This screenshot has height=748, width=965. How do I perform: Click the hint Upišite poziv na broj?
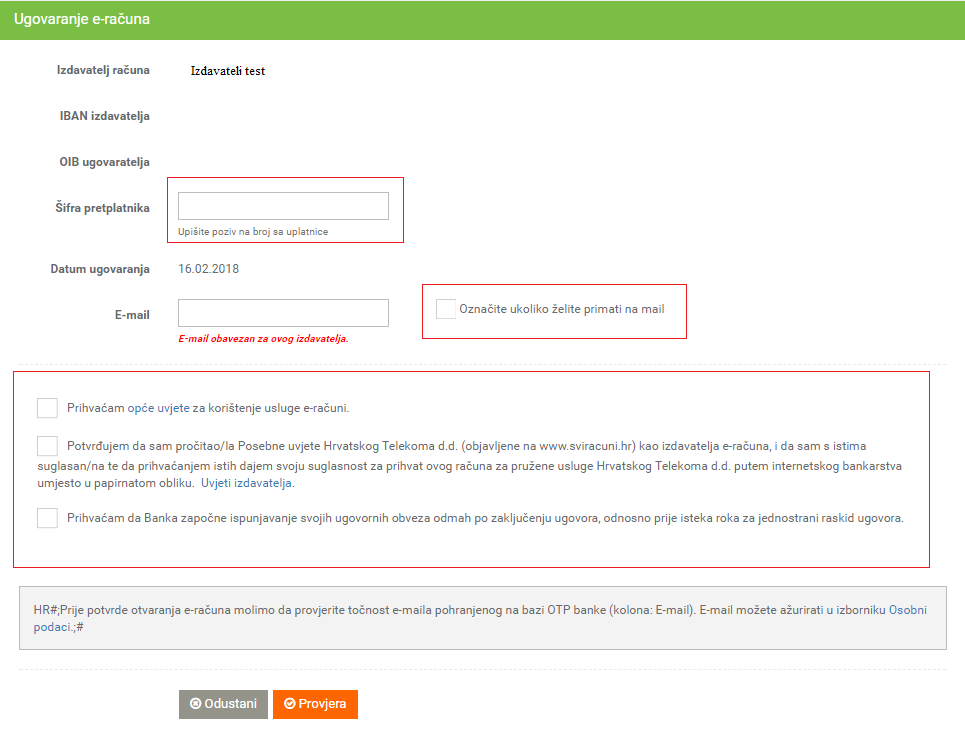pyautogui.click(x=253, y=231)
